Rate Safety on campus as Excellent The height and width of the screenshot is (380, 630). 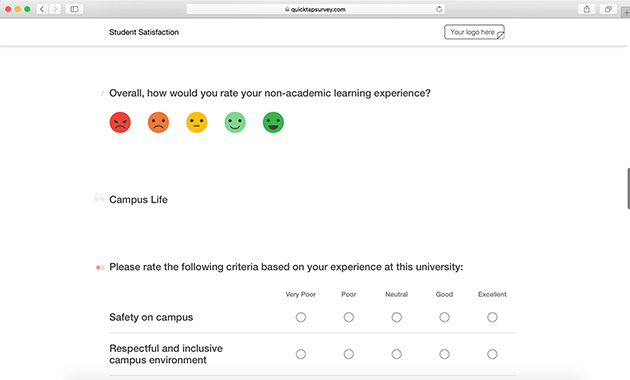click(x=492, y=317)
